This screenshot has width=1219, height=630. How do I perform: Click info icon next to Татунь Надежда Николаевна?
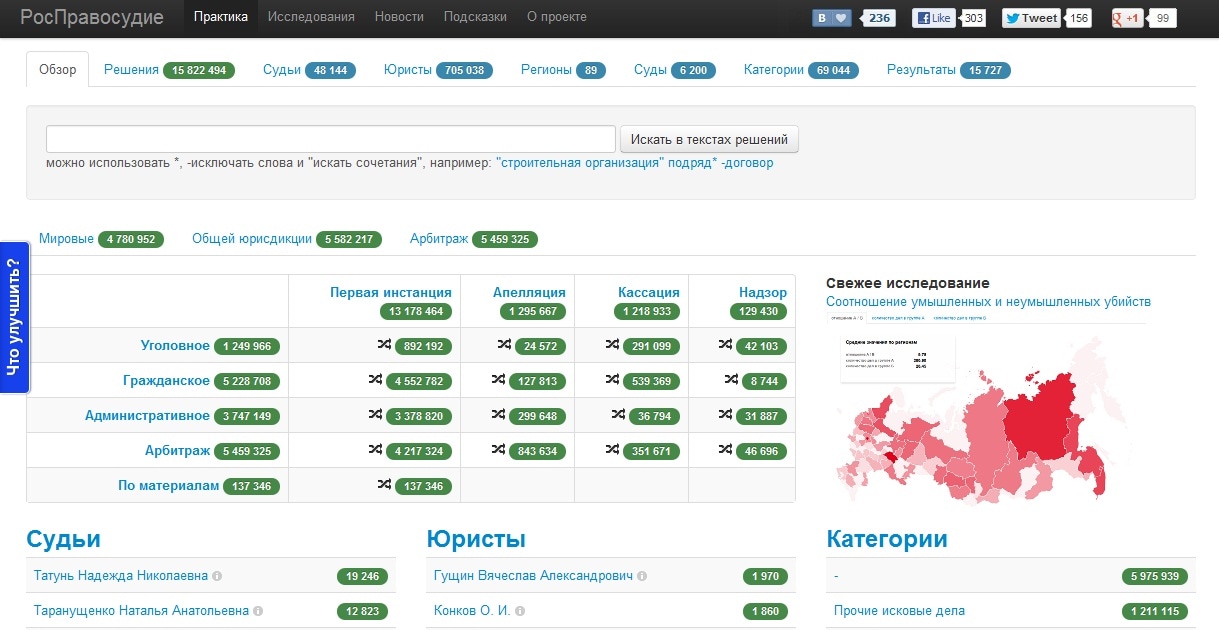[217, 576]
